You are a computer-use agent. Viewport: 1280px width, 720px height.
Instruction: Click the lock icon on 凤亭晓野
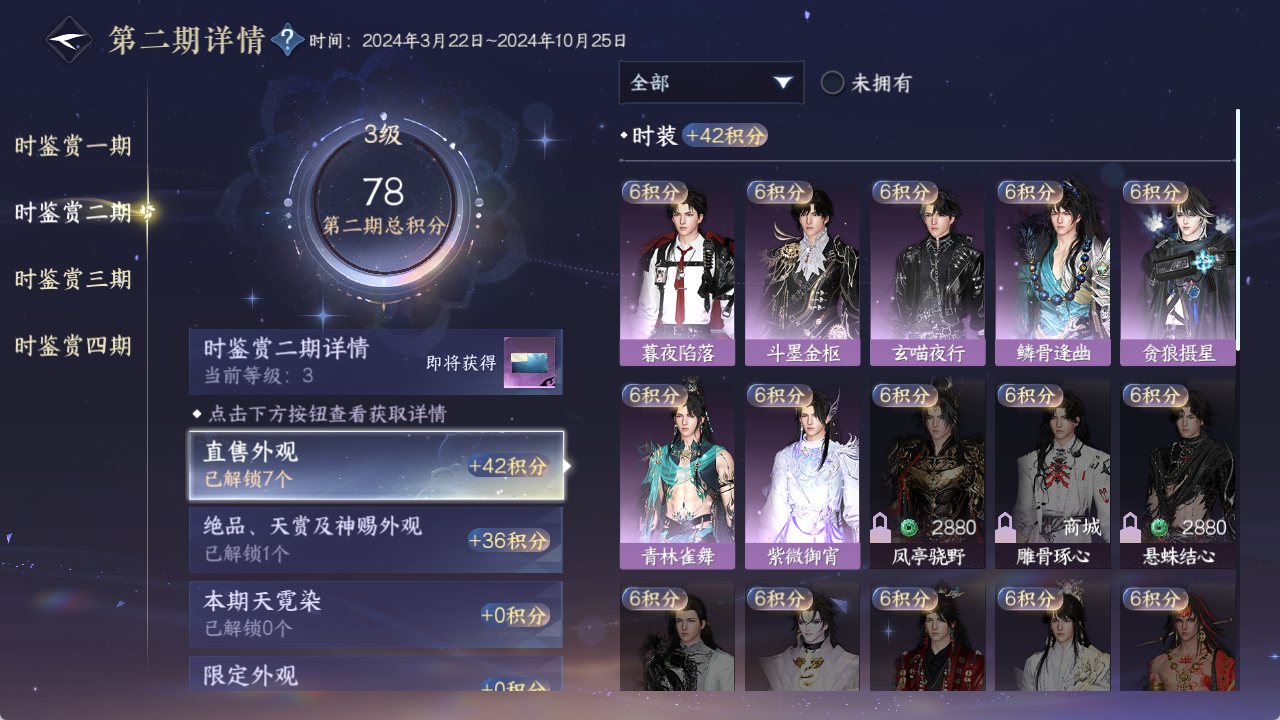(x=881, y=527)
